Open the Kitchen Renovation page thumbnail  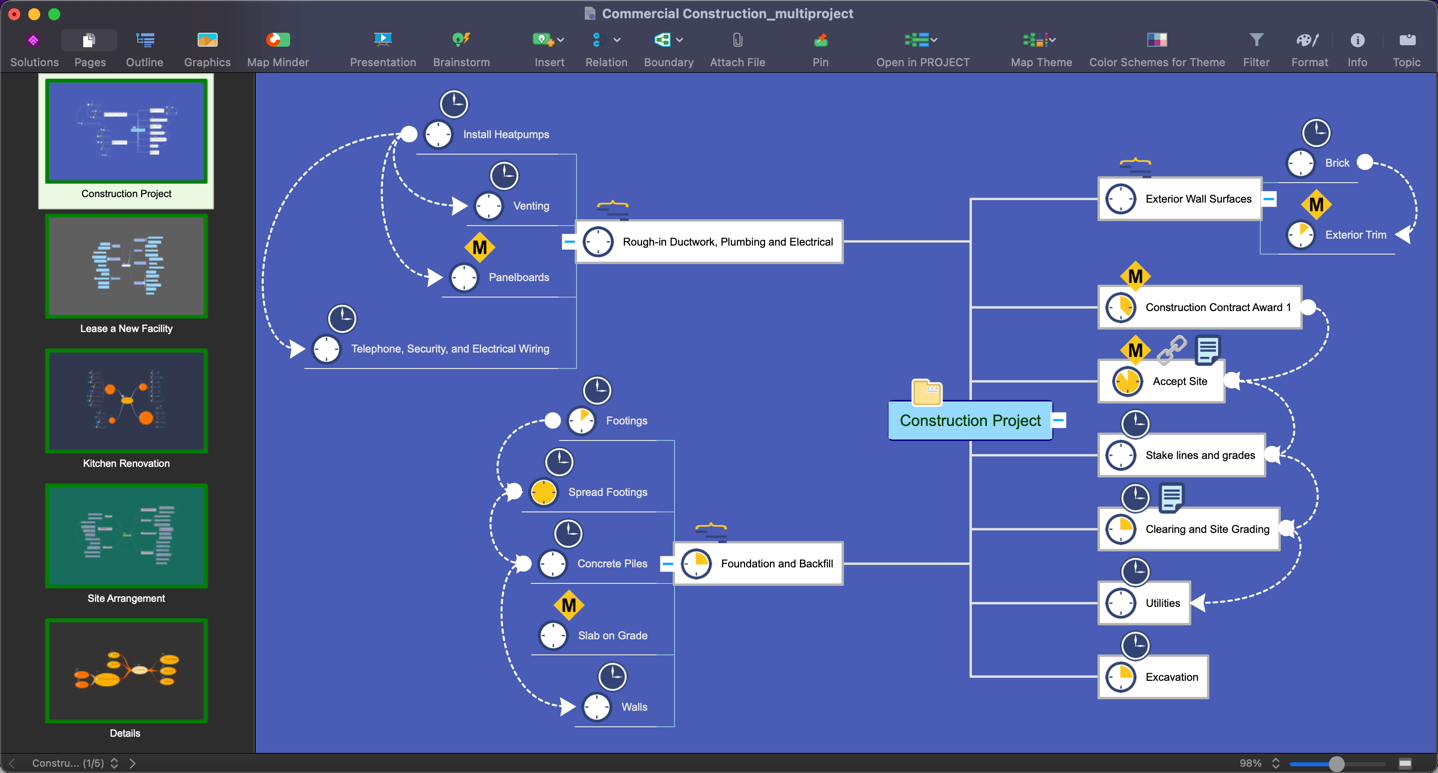tap(126, 401)
